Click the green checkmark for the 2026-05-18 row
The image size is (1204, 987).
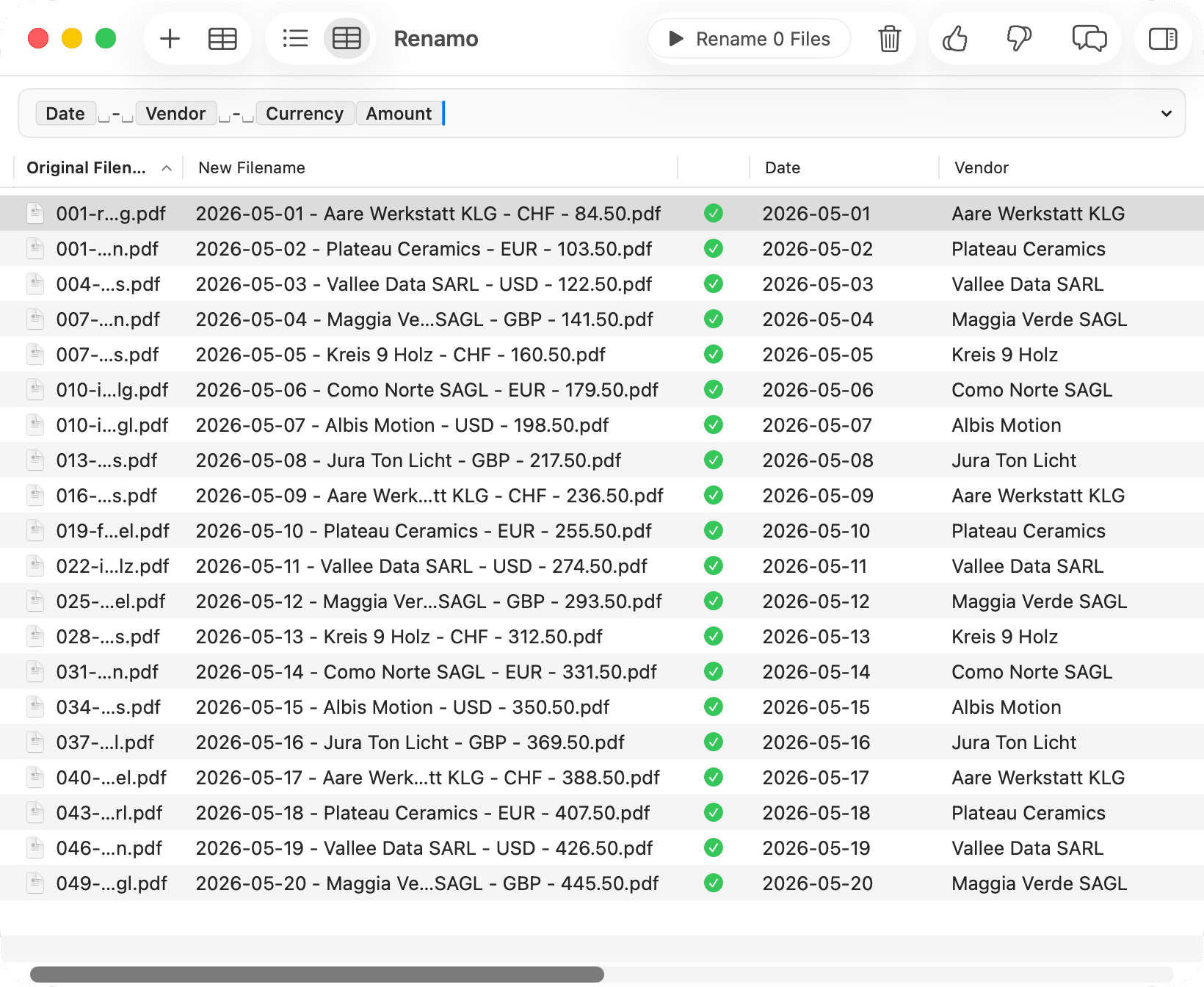coord(714,813)
